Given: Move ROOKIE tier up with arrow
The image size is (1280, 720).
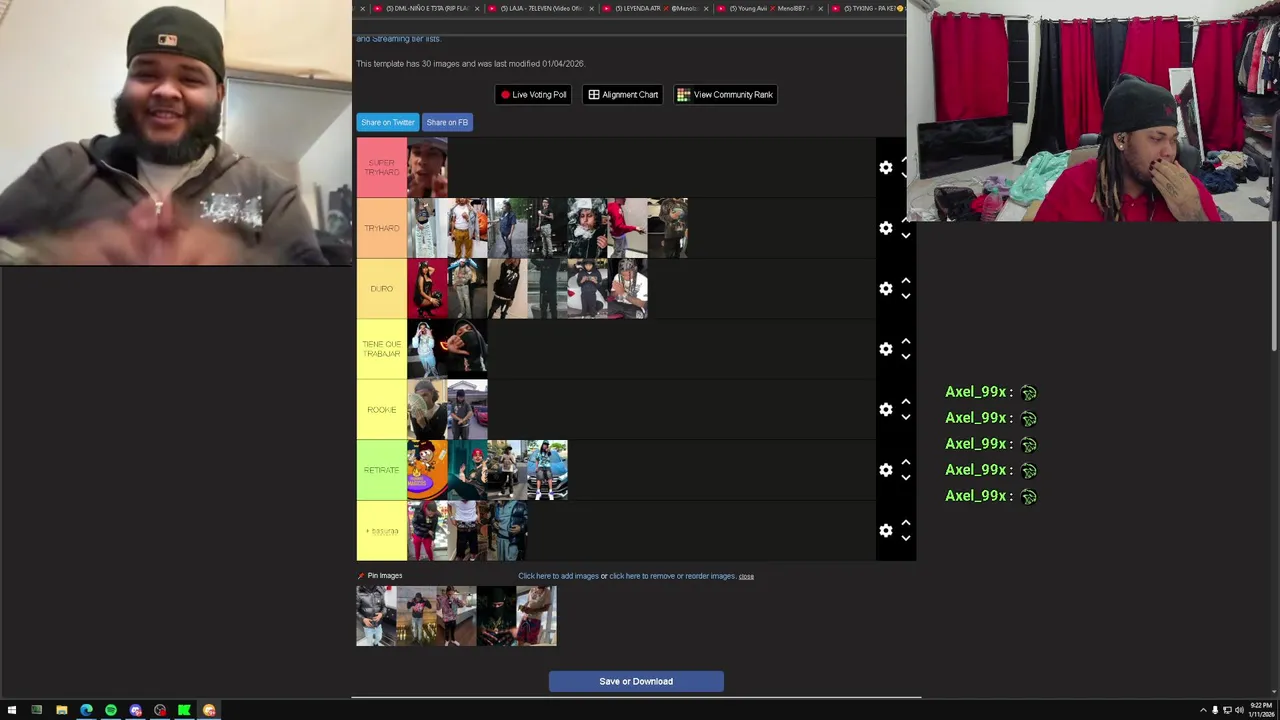Looking at the screenshot, I should tap(906, 402).
